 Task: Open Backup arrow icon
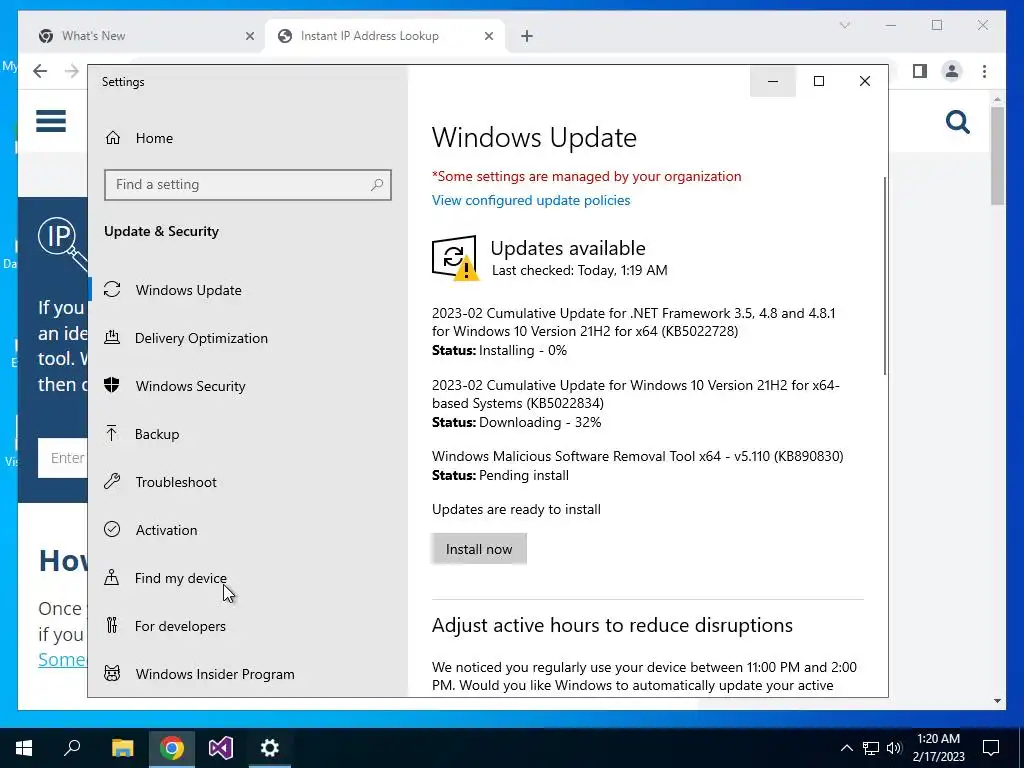pos(112,434)
